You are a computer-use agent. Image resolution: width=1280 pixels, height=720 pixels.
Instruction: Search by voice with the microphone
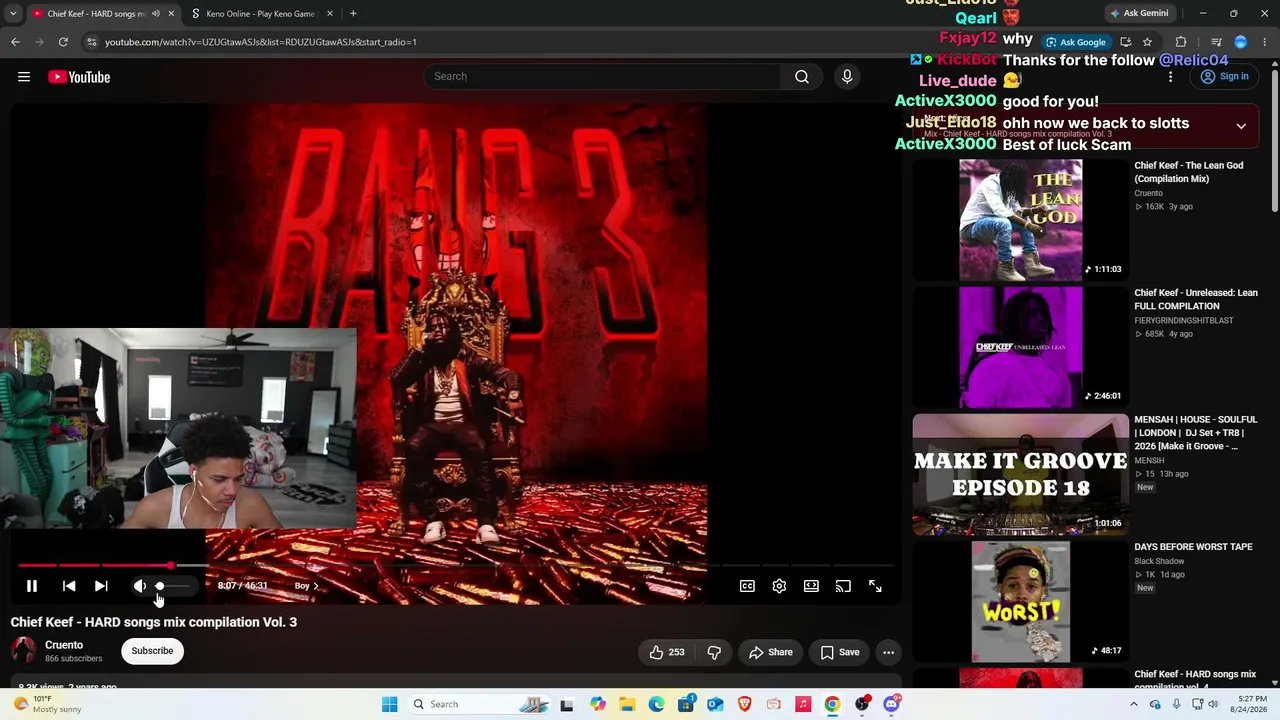(847, 76)
